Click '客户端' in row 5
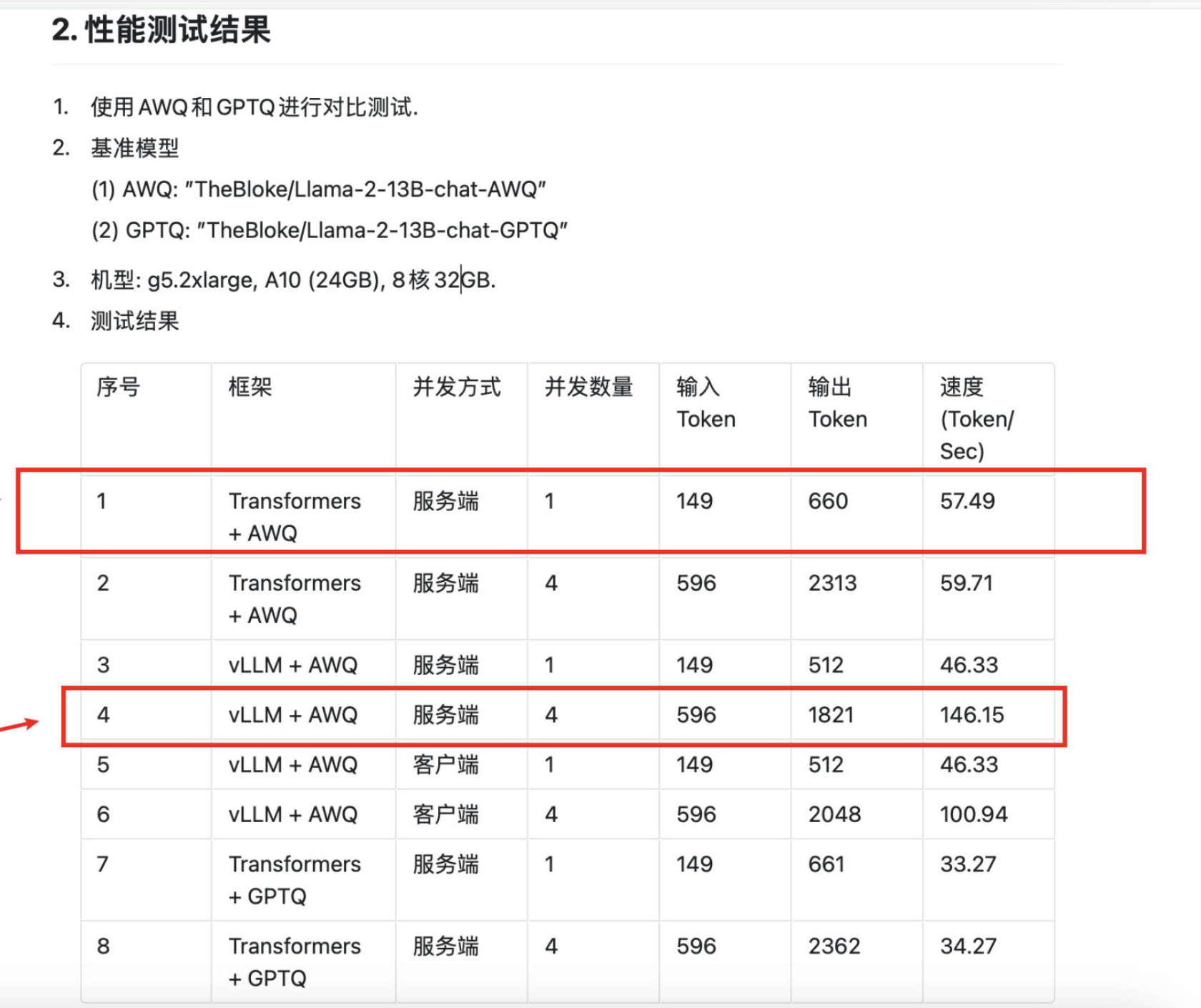1201x1008 pixels. [x=446, y=765]
